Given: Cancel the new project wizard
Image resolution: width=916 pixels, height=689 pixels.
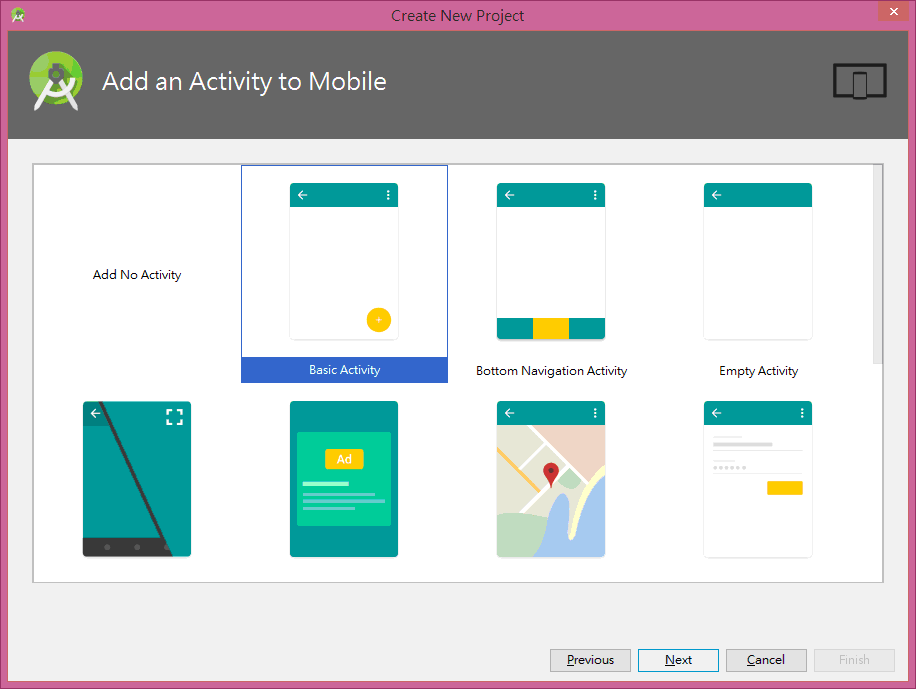Looking at the screenshot, I should [766, 660].
